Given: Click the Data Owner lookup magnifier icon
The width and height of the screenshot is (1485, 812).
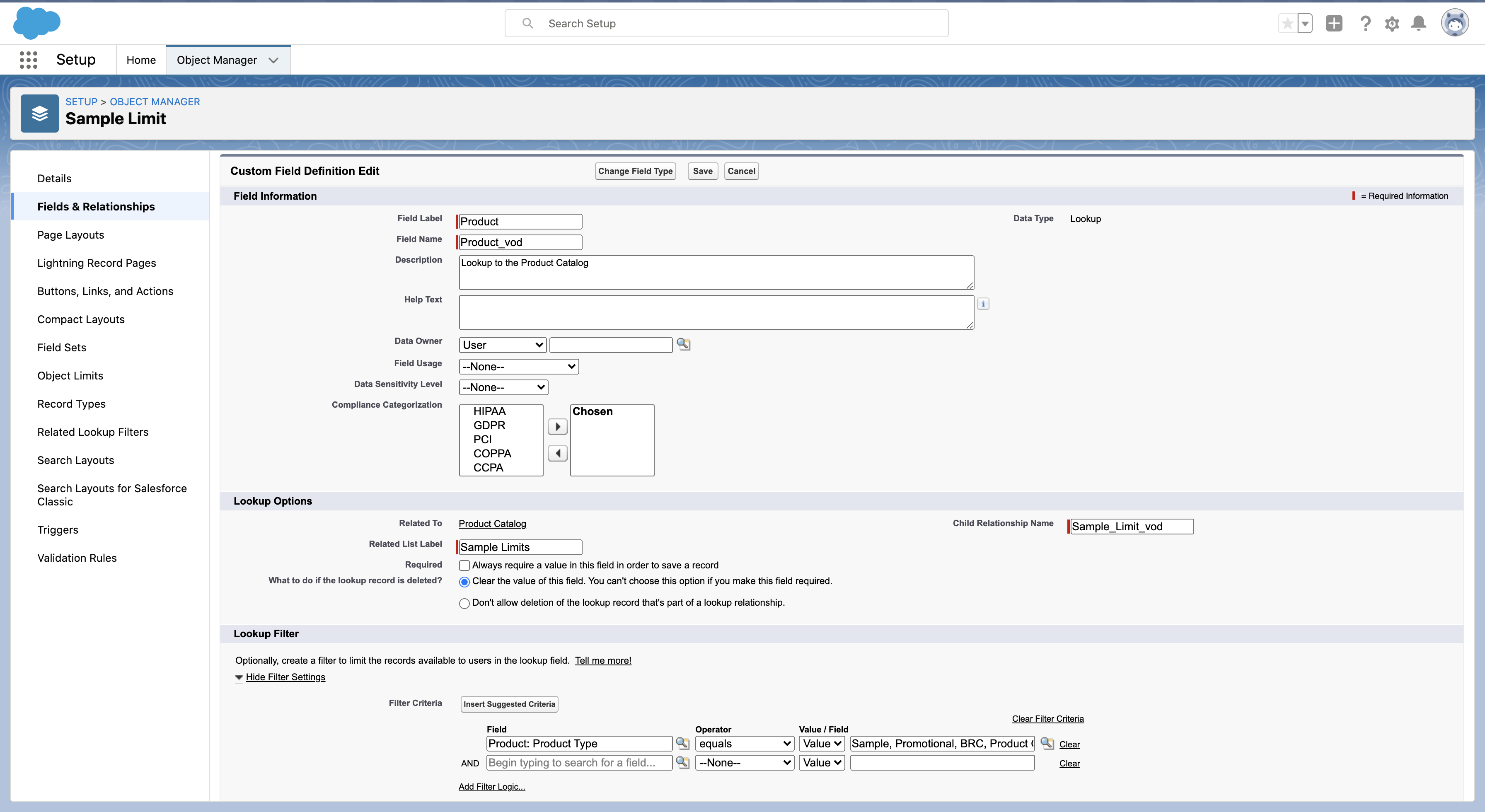Looking at the screenshot, I should click(x=683, y=344).
